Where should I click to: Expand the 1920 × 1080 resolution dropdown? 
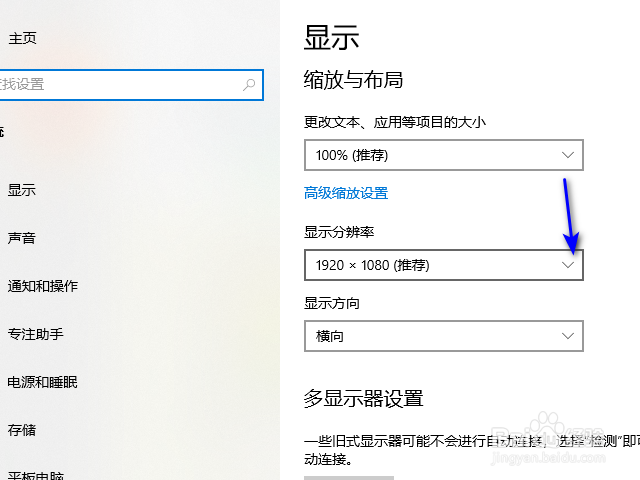(x=443, y=265)
